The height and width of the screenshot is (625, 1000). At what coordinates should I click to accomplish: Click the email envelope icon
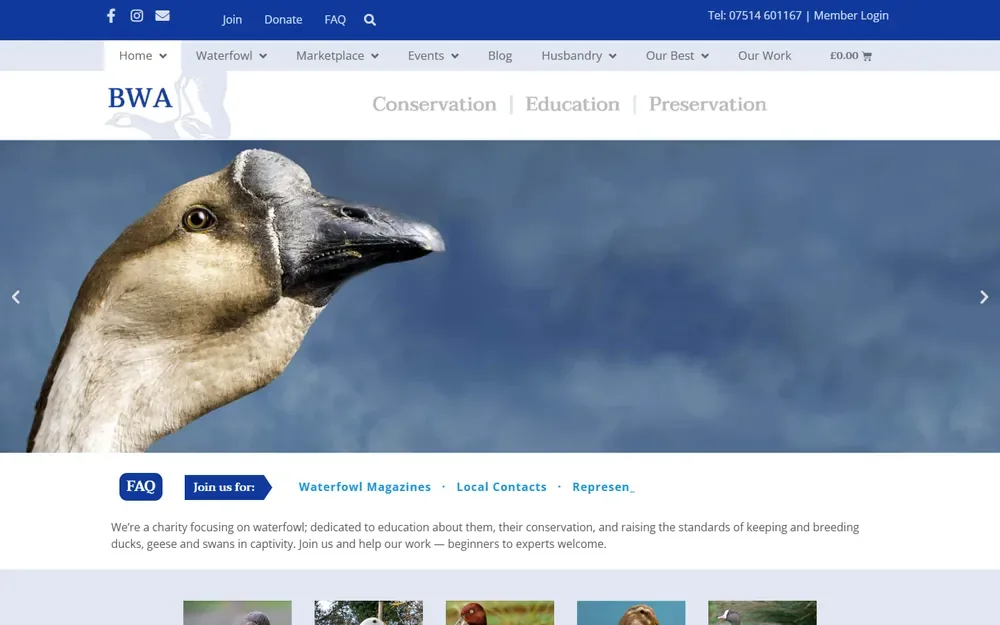163,15
